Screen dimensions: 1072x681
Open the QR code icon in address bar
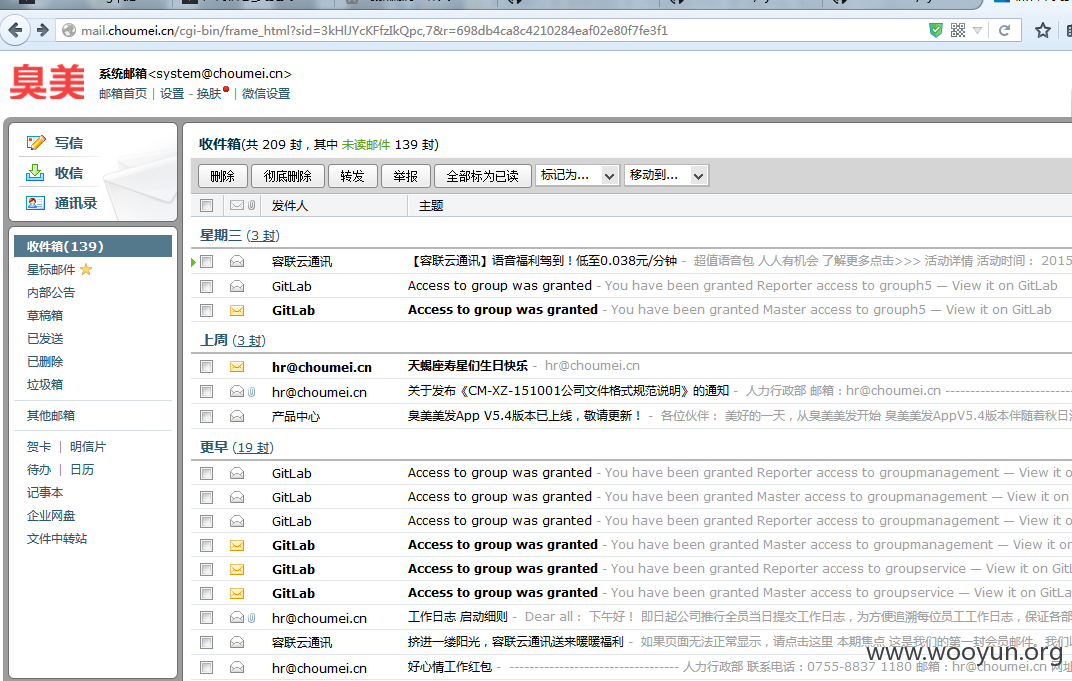pyautogui.click(x=958, y=30)
